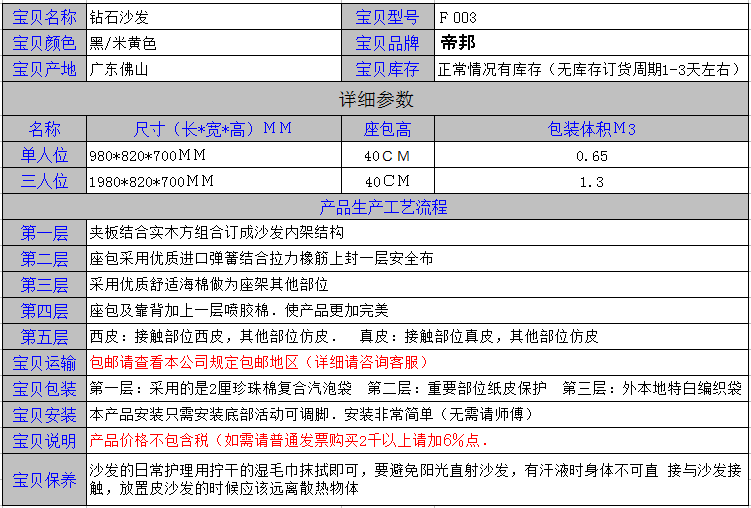Select the 宝贝包装 row label
The width and height of the screenshot is (751, 508).
(x=45, y=388)
